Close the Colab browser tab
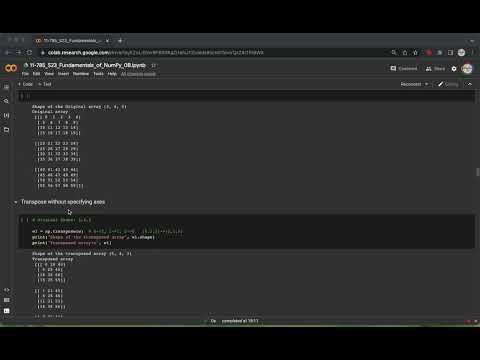480x360 pixels. (x=107, y=41)
